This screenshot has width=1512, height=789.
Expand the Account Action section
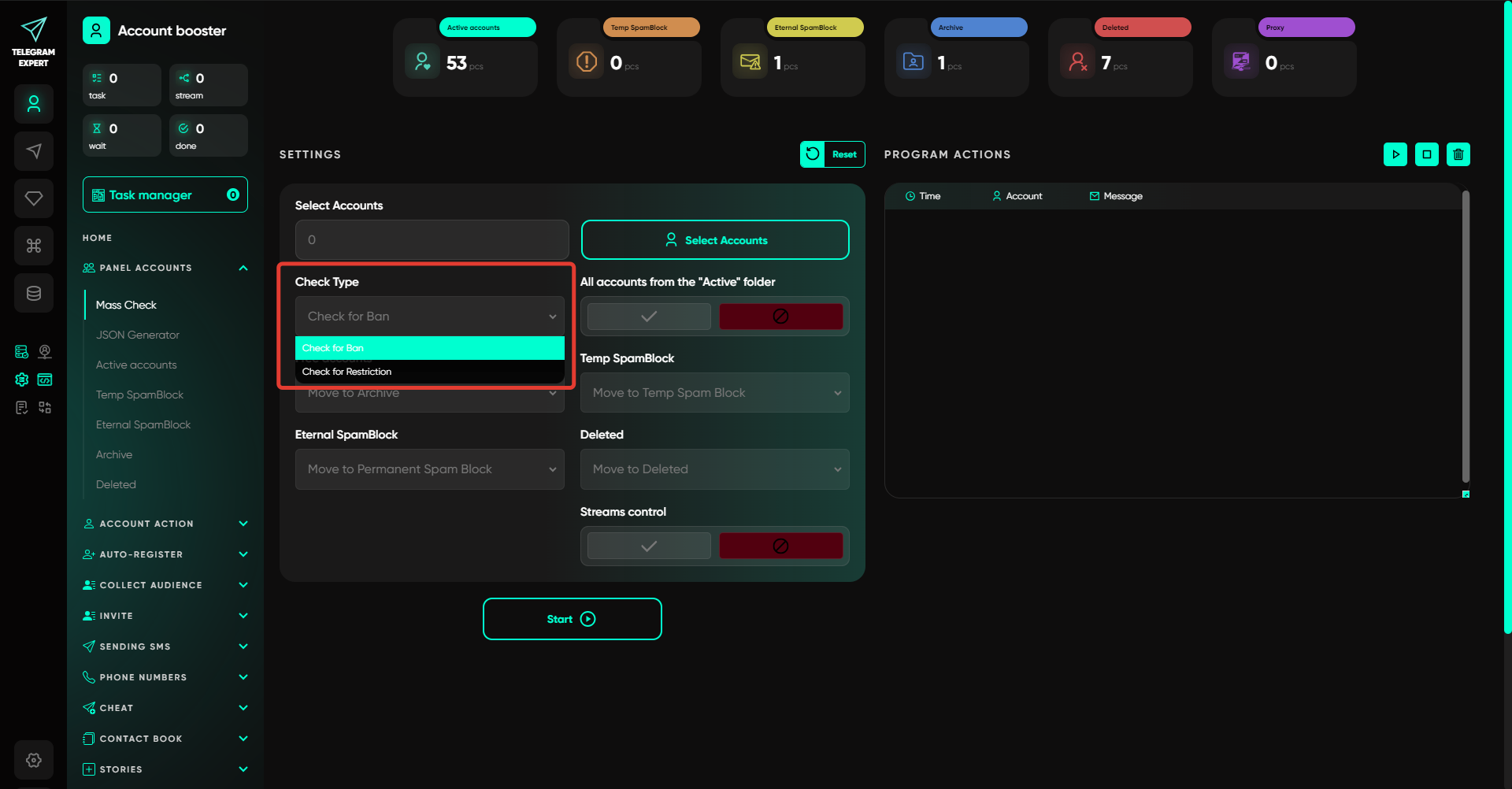(165, 524)
